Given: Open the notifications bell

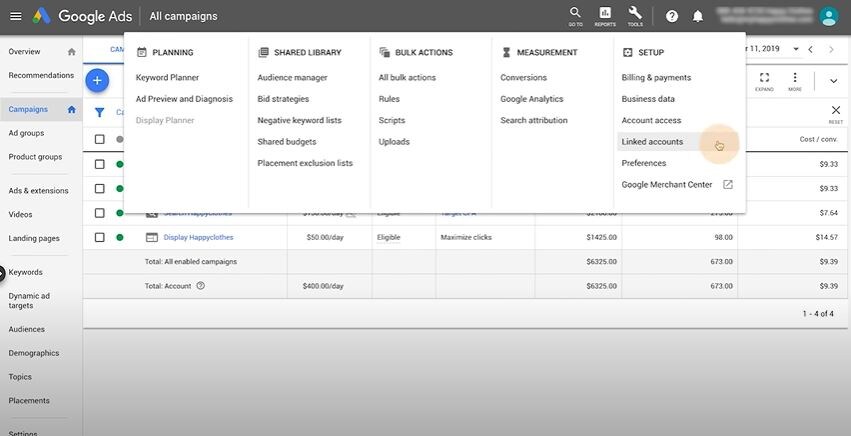Looking at the screenshot, I should click(x=698, y=16).
